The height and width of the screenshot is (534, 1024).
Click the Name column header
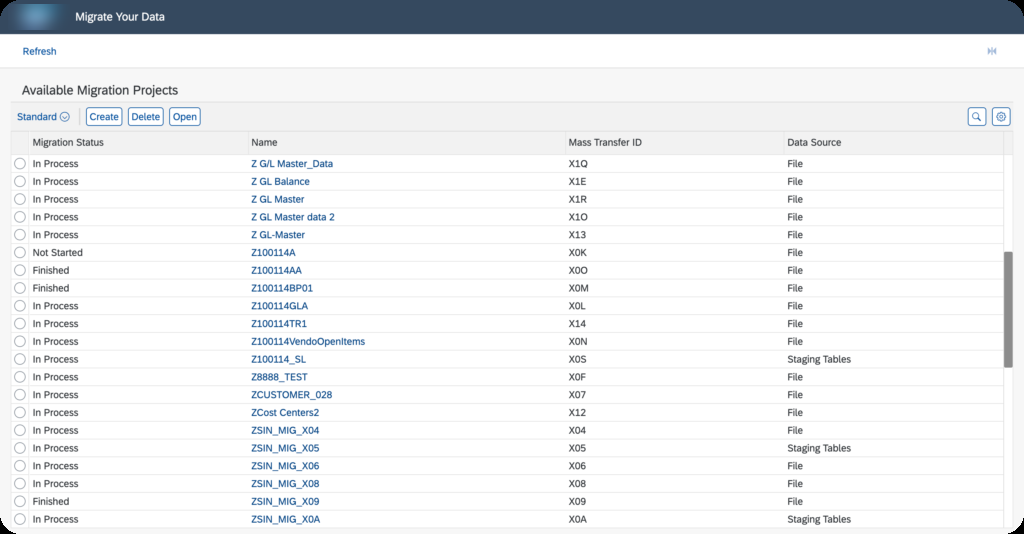(x=264, y=142)
